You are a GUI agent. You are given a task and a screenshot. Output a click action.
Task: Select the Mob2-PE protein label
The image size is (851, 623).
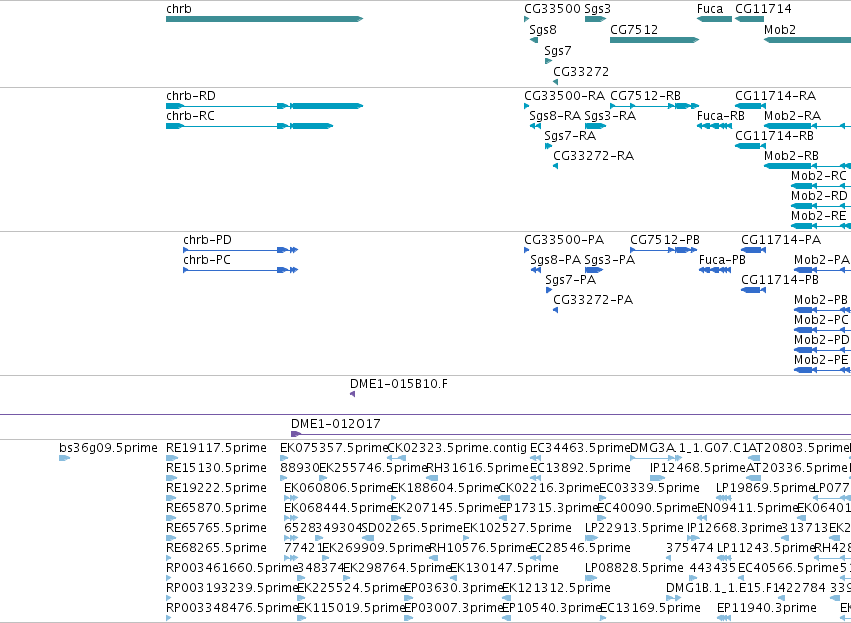[x=821, y=360]
